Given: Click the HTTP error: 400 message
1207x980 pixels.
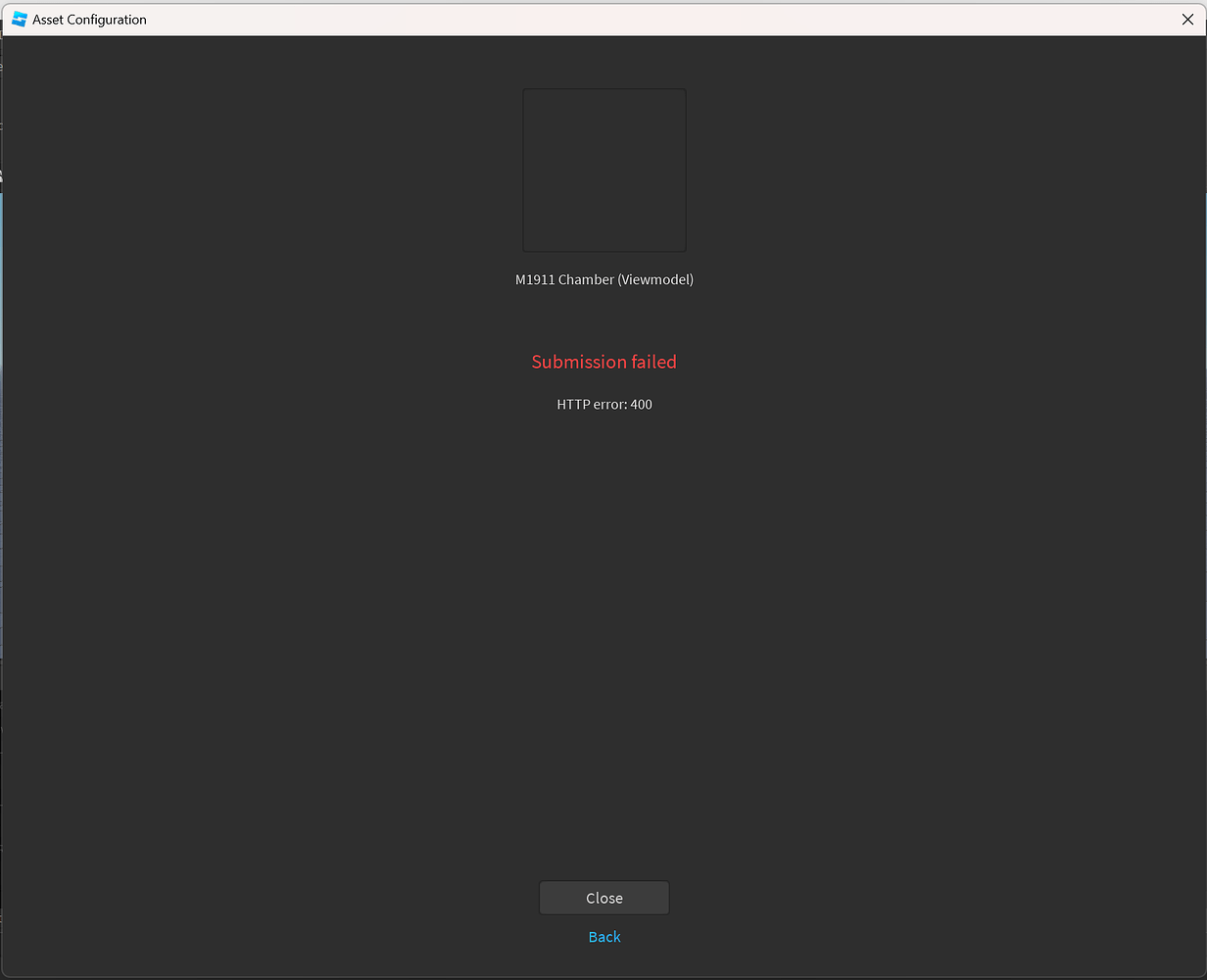Looking at the screenshot, I should tap(603, 404).
